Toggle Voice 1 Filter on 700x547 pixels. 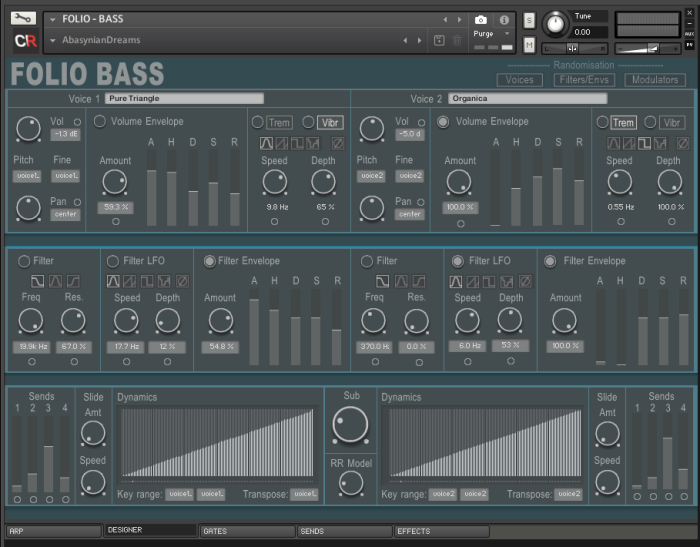(x=24, y=261)
